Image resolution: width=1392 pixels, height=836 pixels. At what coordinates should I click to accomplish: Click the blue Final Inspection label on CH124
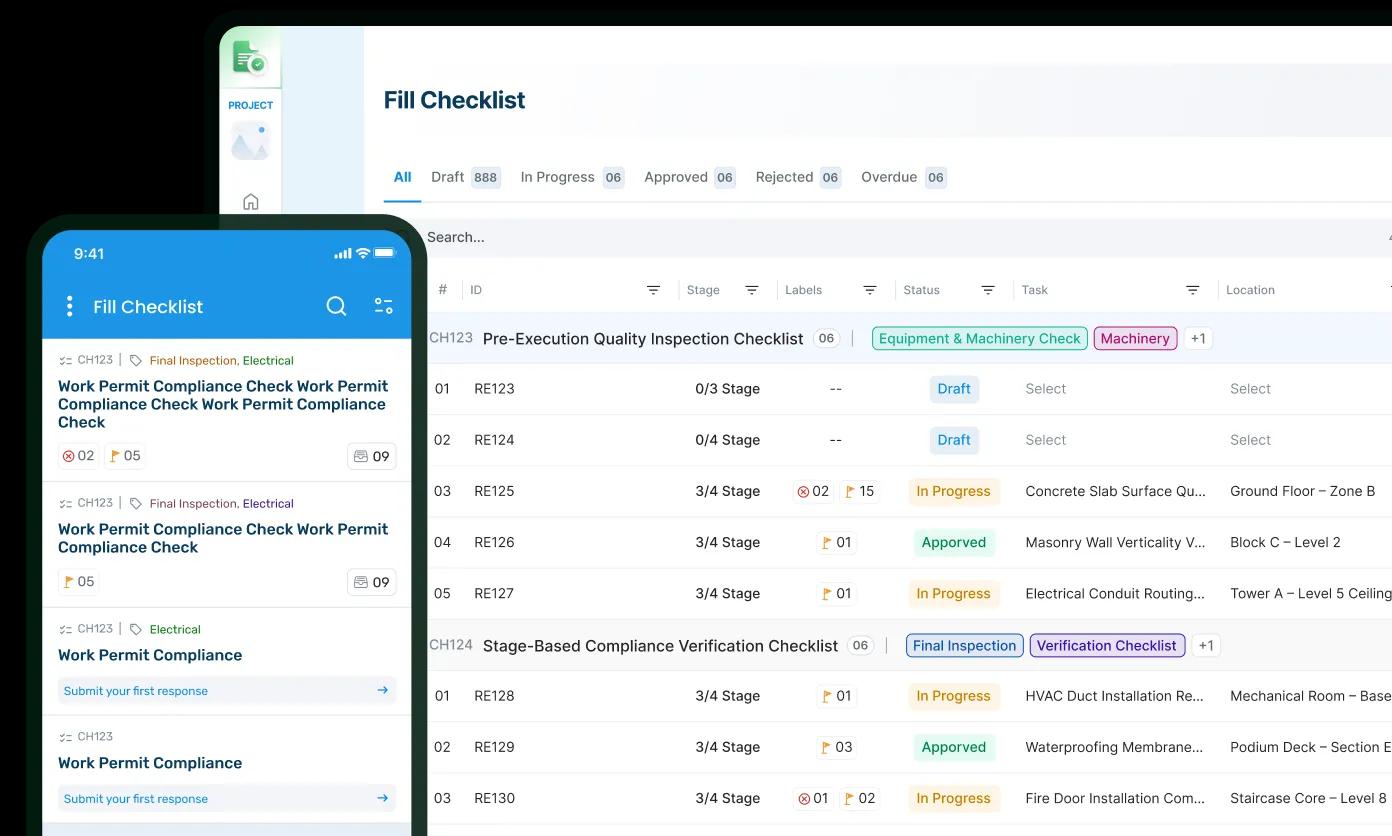tap(964, 645)
